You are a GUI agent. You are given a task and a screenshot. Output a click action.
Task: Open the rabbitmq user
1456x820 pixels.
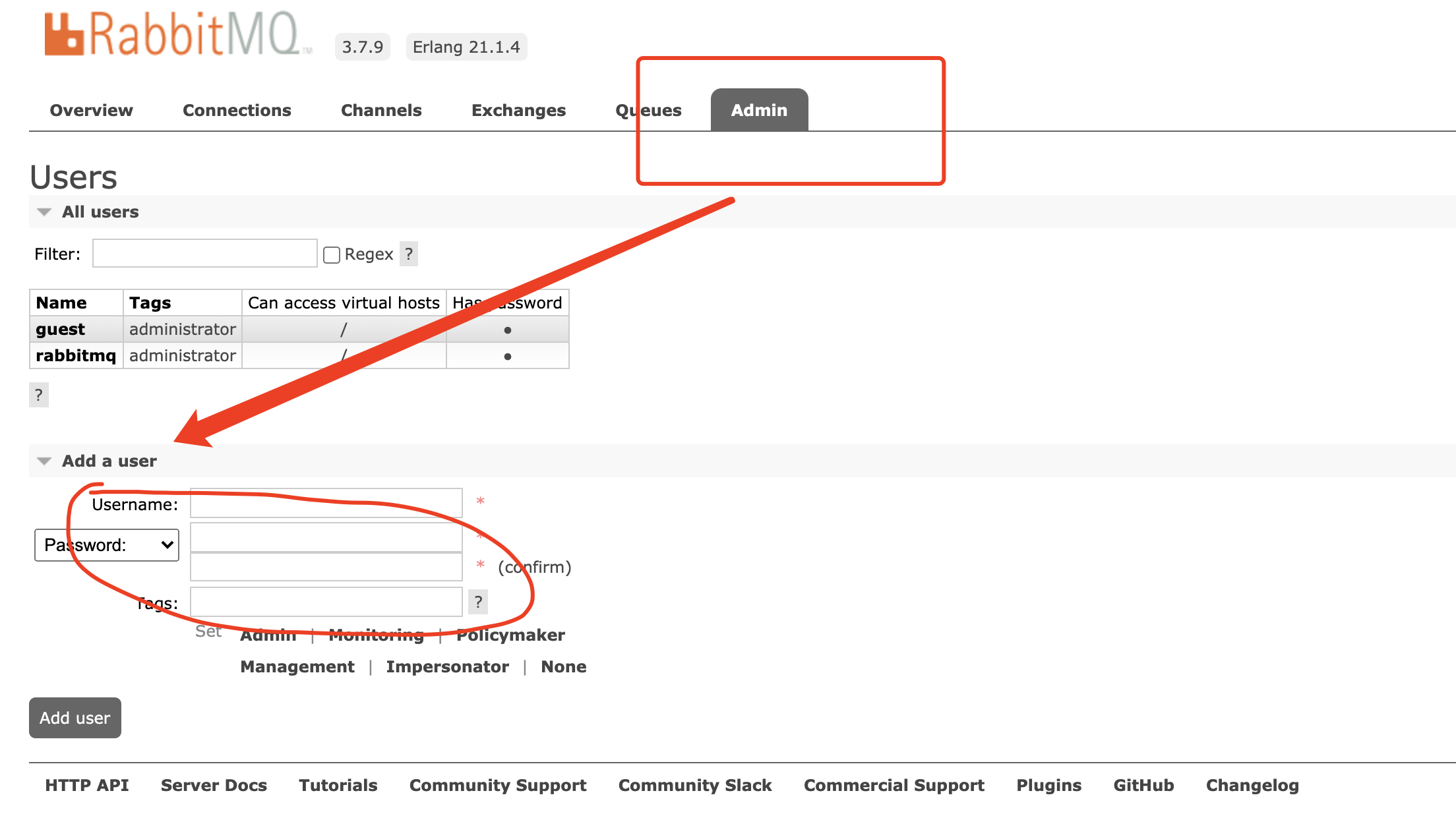click(76, 355)
